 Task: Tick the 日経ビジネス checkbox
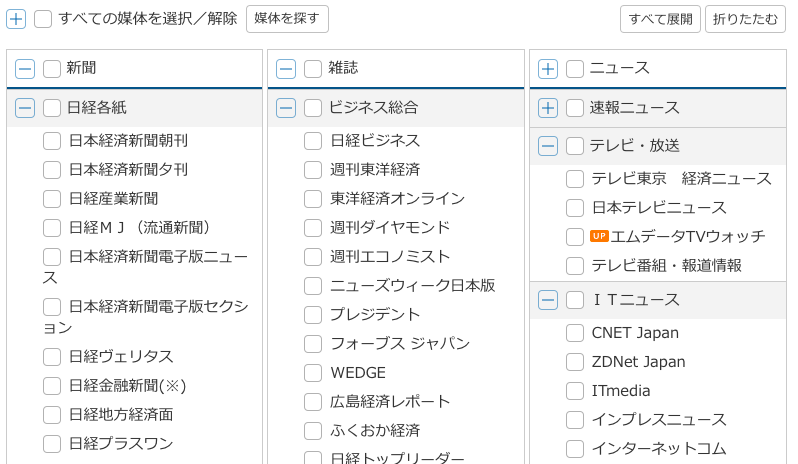click(x=313, y=141)
